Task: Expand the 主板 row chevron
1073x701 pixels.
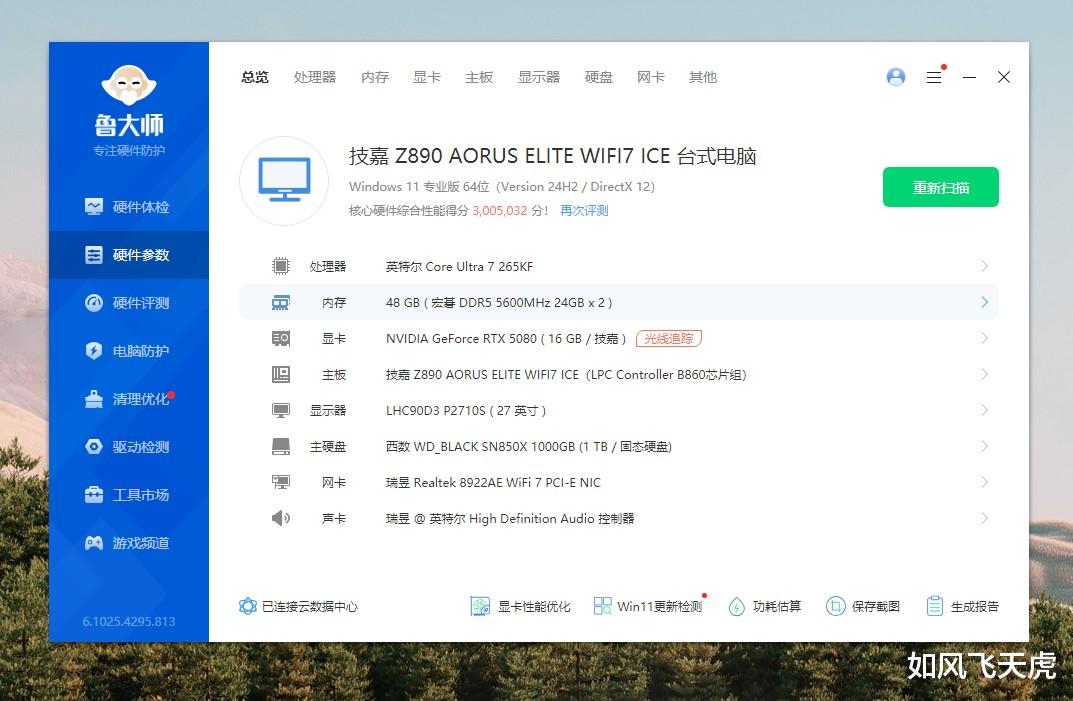Action: [984, 374]
